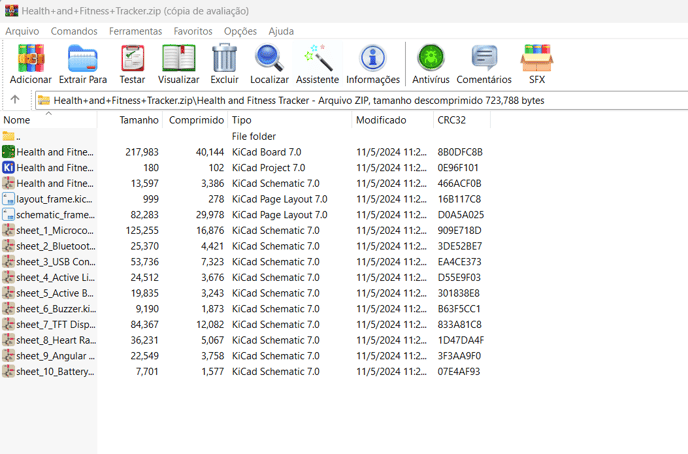688x454 pixels.
Task: Open the Favoritos menu
Action: tap(193, 31)
